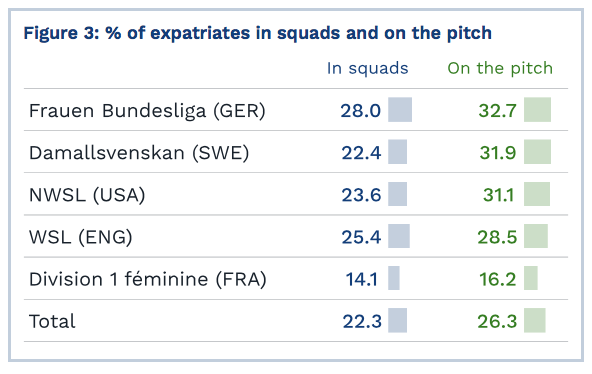Image resolution: width=592 pixels, height=374 pixels.
Task: Click the blue bar next to 28.0
Action: click(400, 109)
